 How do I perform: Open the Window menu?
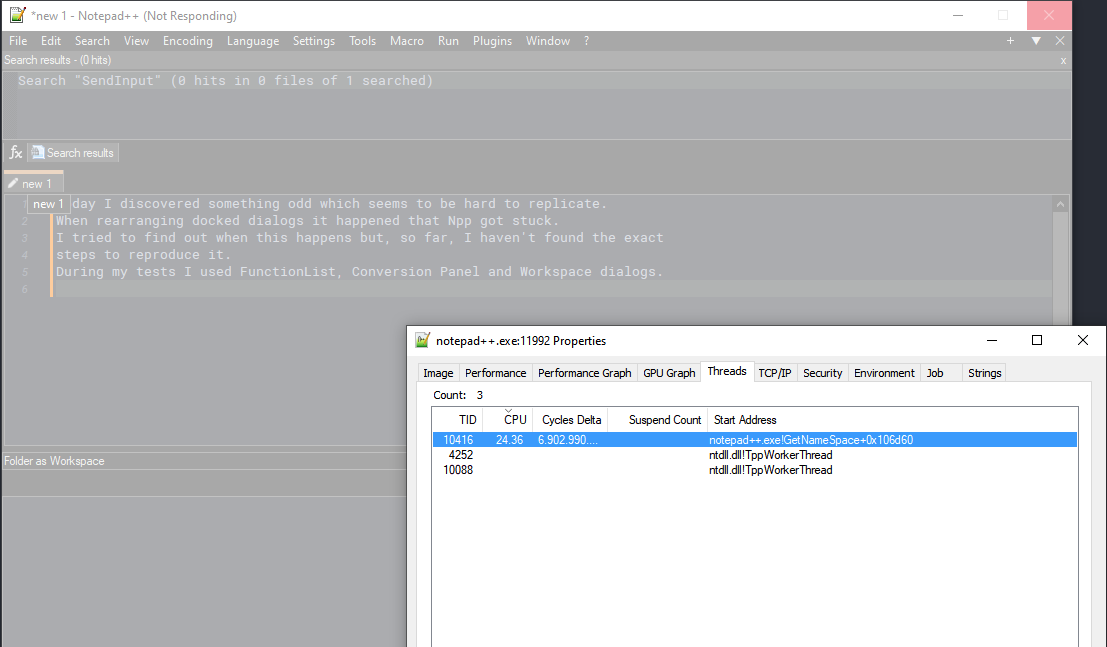[548, 41]
